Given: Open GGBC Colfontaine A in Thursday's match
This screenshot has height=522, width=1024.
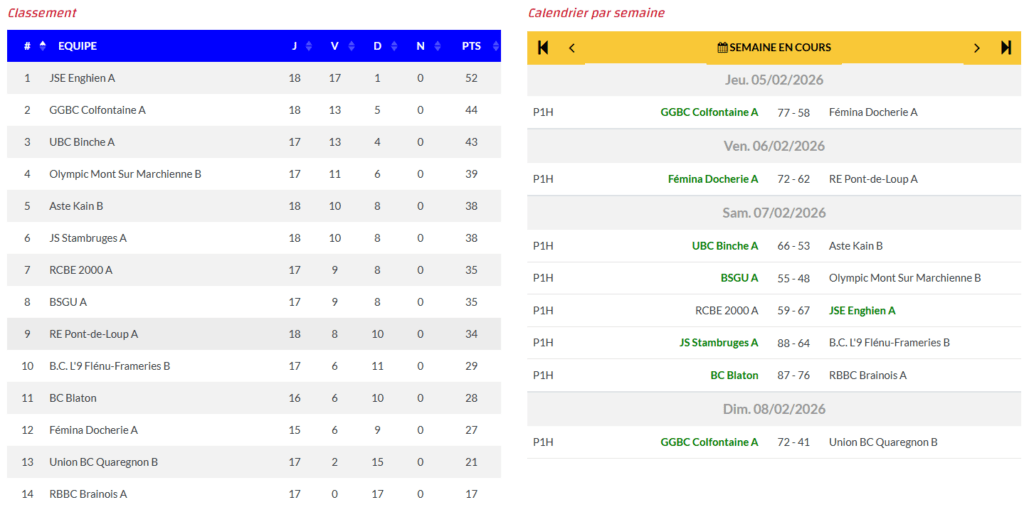Looking at the screenshot, I should [709, 112].
